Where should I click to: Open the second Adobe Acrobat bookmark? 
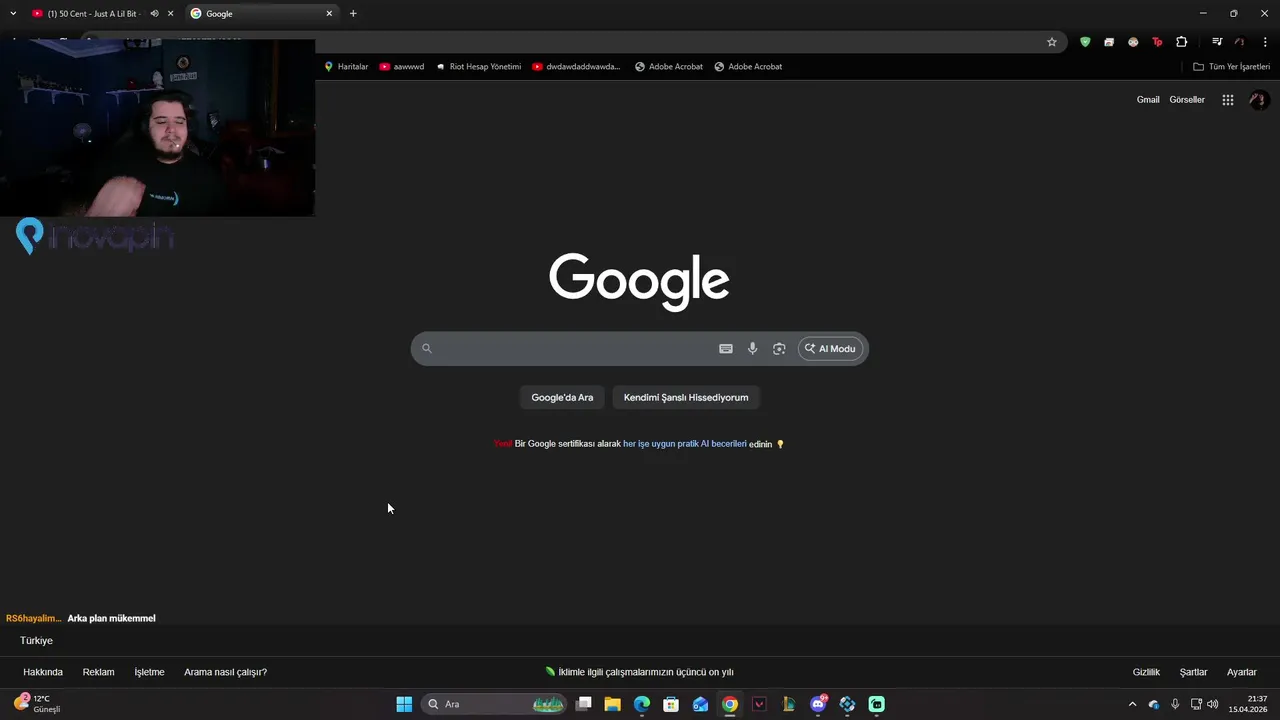(748, 66)
